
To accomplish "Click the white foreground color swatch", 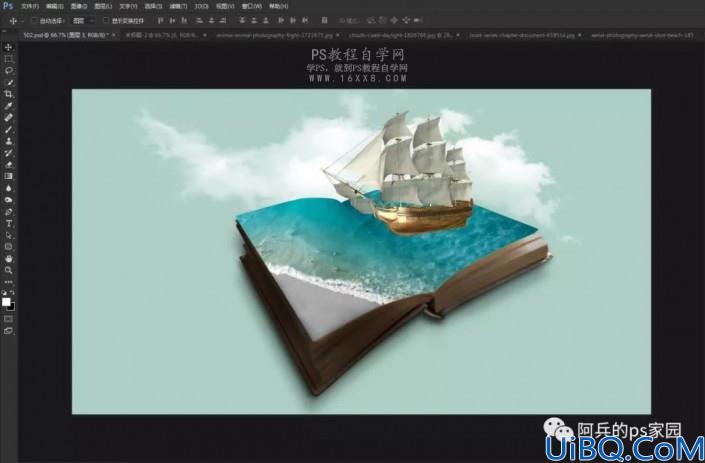I will click(5, 302).
